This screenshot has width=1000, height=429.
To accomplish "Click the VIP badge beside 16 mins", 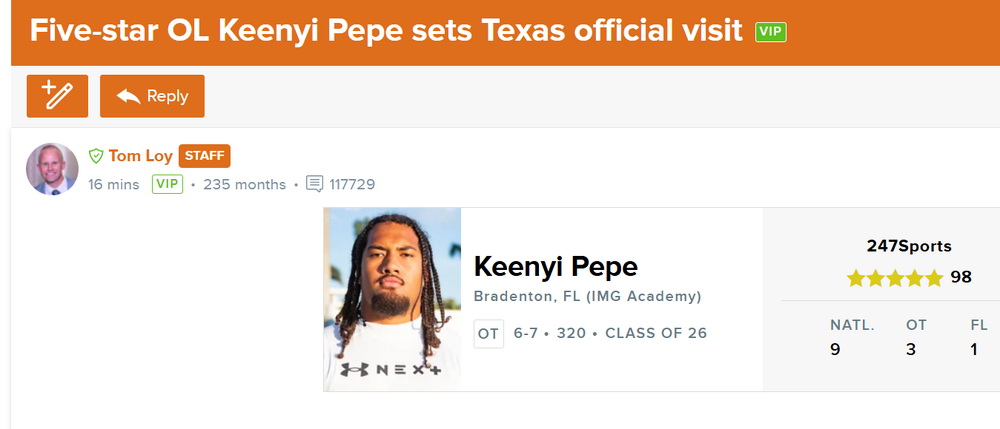I will tap(167, 184).
